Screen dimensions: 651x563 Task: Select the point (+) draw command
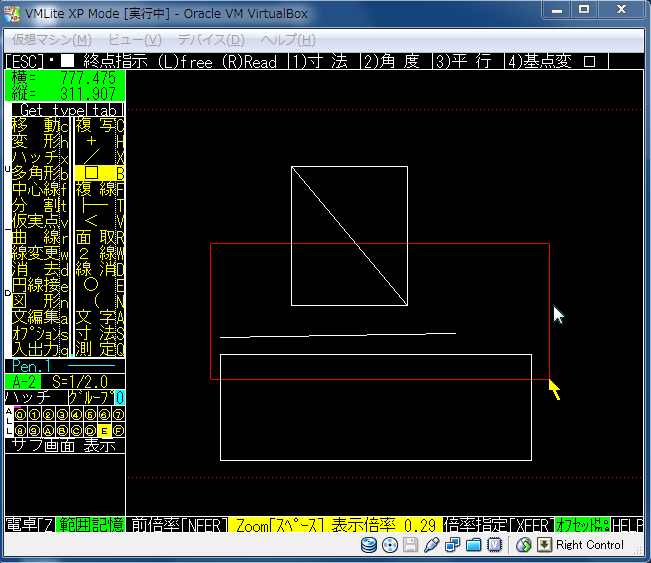point(92,141)
